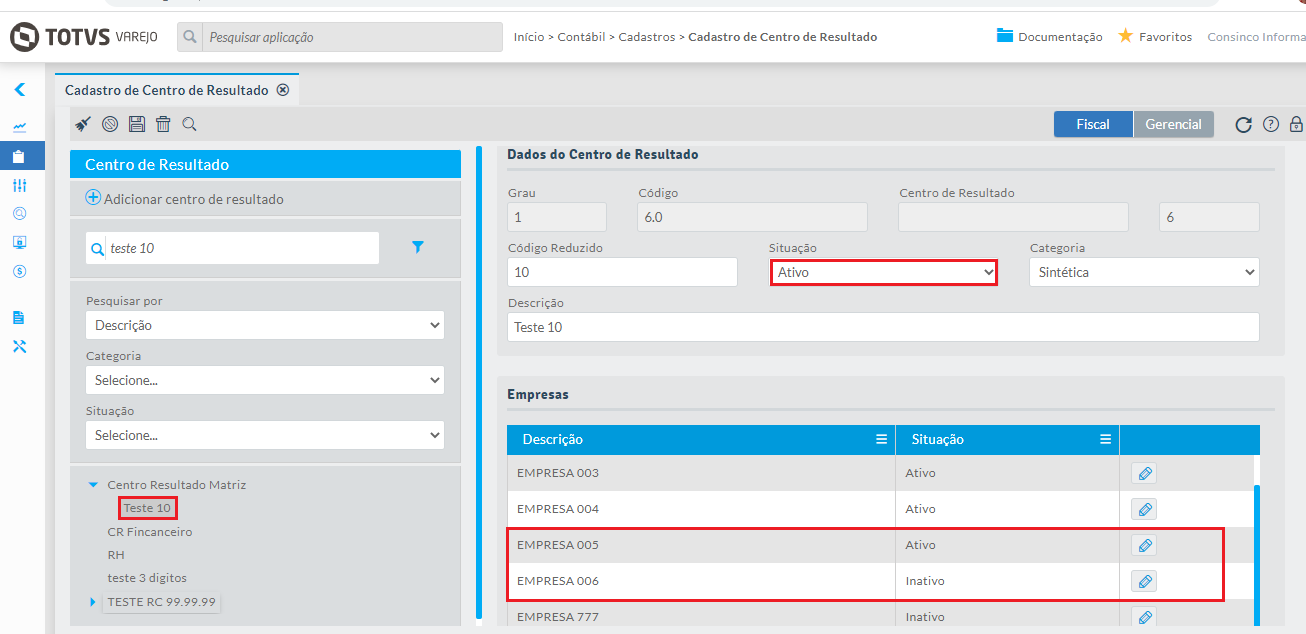Select Teste 10 in the tree
Screen dimensions: 1306x634
(148, 508)
